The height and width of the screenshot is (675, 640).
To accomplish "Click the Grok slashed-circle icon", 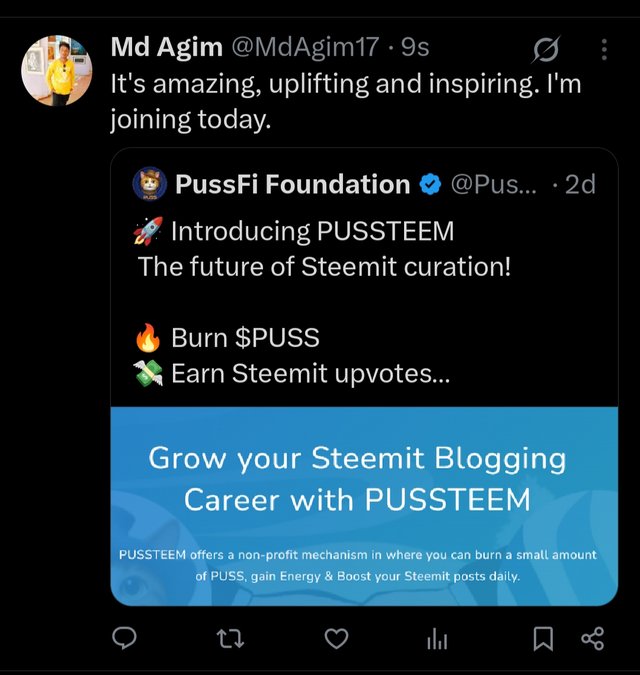I will [x=547, y=48].
